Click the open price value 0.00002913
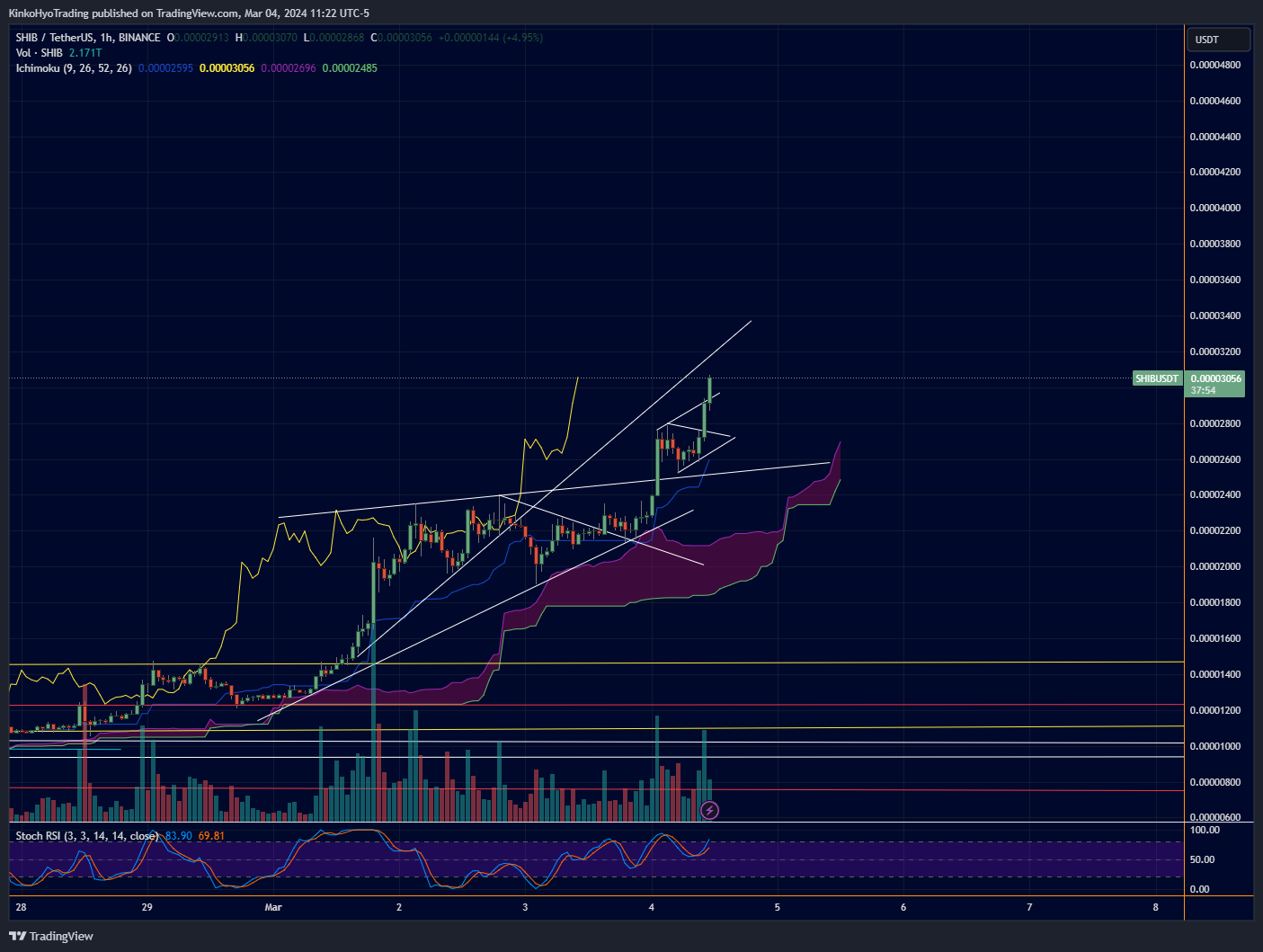This screenshot has height=952, width=1263. coord(202,38)
